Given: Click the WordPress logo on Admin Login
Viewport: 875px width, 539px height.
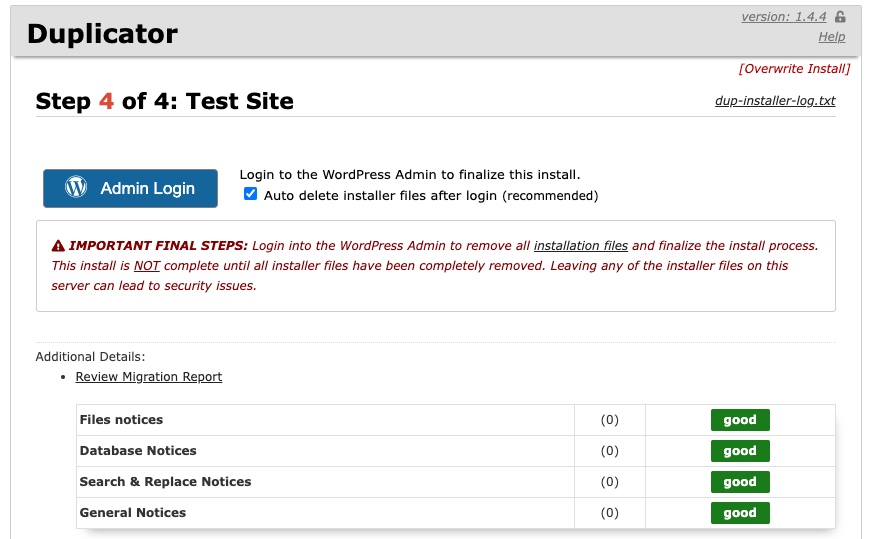Looking at the screenshot, I should pyautogui.click(x=76, y=187).
